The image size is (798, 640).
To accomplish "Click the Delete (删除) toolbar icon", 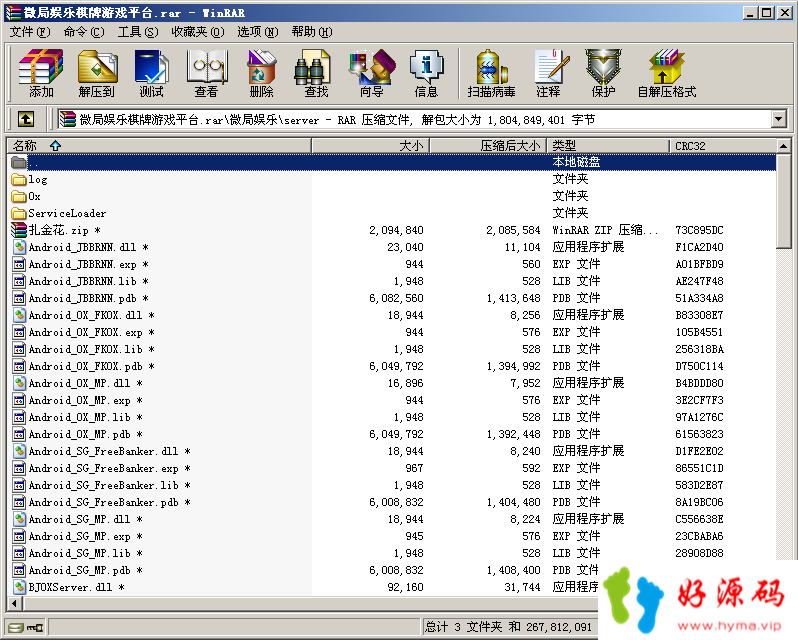I will (x=262, y=73).
